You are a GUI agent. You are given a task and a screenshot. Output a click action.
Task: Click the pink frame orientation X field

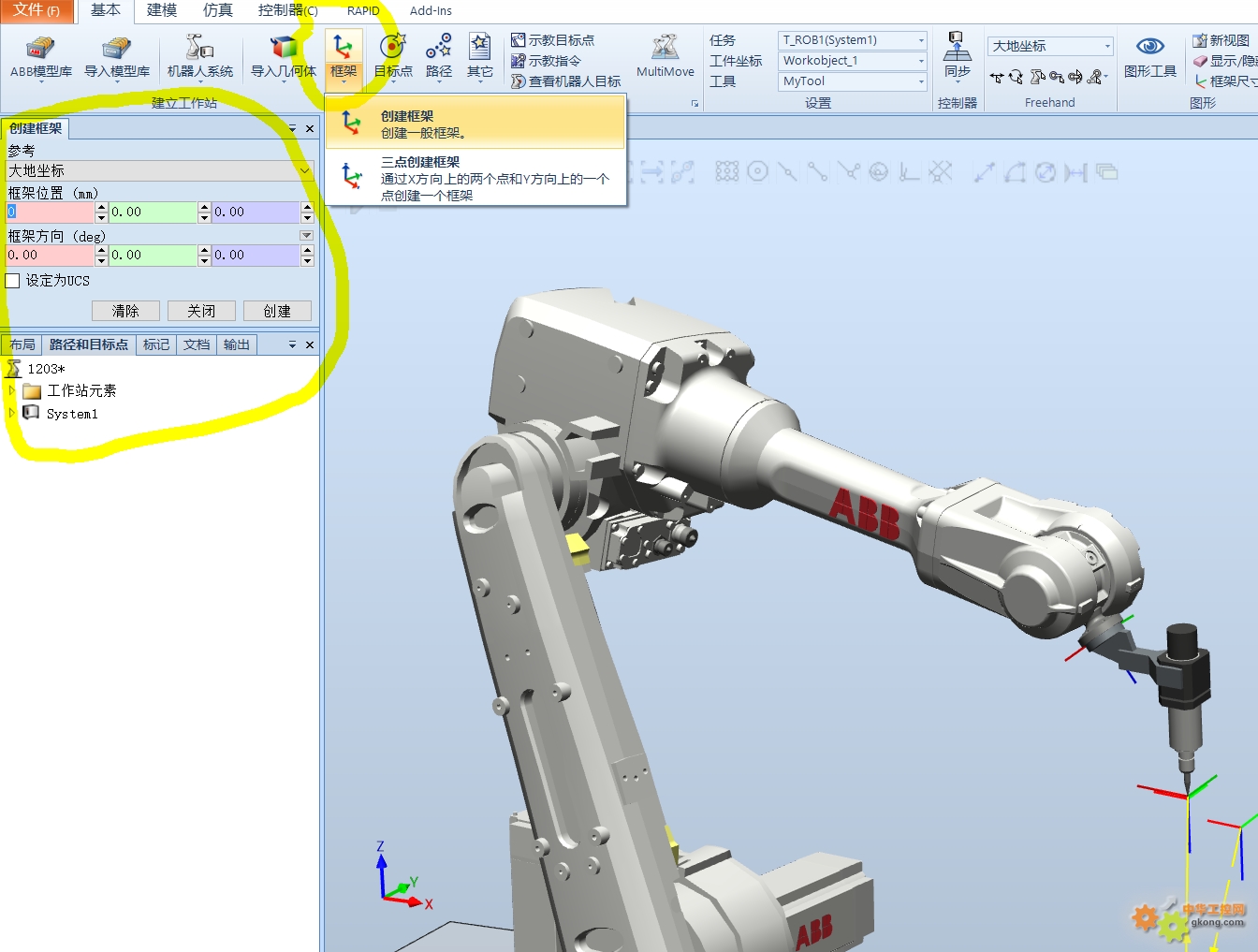tap(50, 256)
